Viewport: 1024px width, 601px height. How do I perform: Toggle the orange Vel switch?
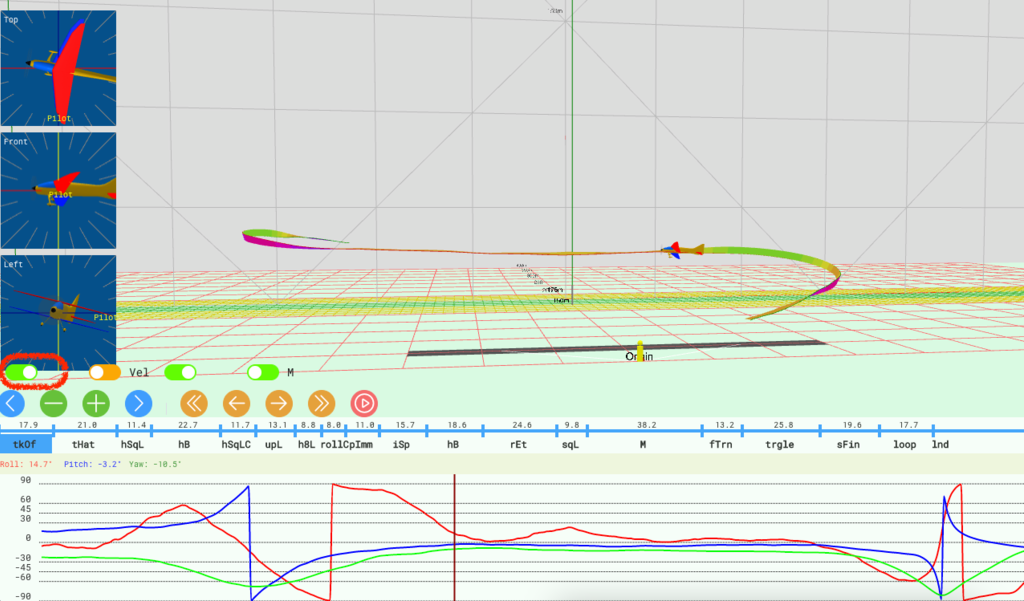click(105, 372)
